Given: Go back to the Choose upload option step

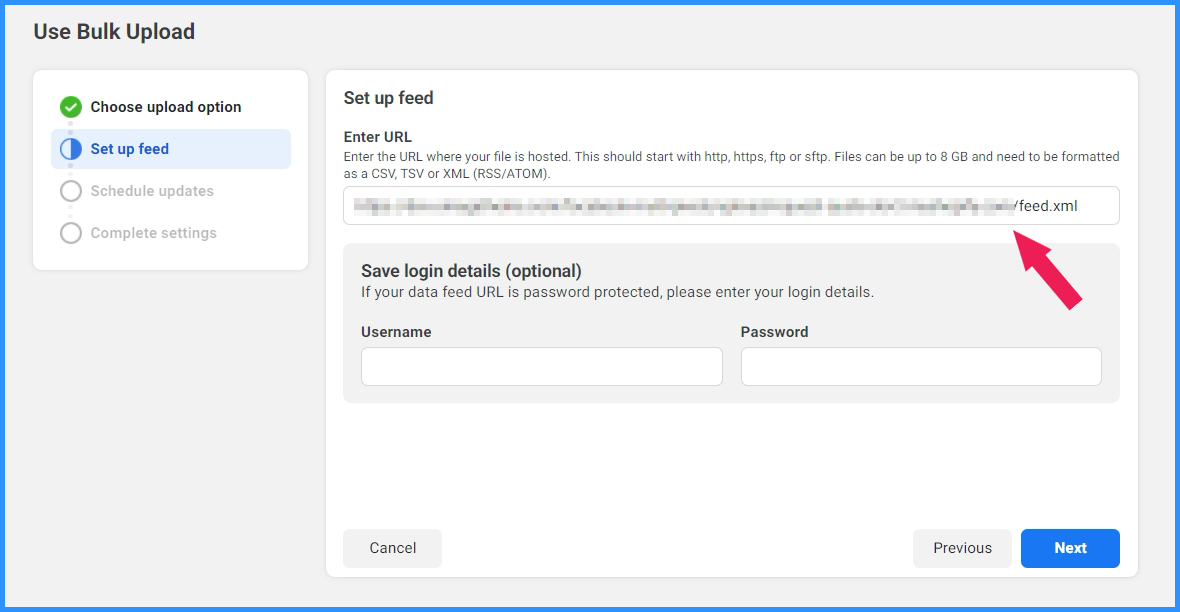Looking at the screenshot, I should (166, 107).
